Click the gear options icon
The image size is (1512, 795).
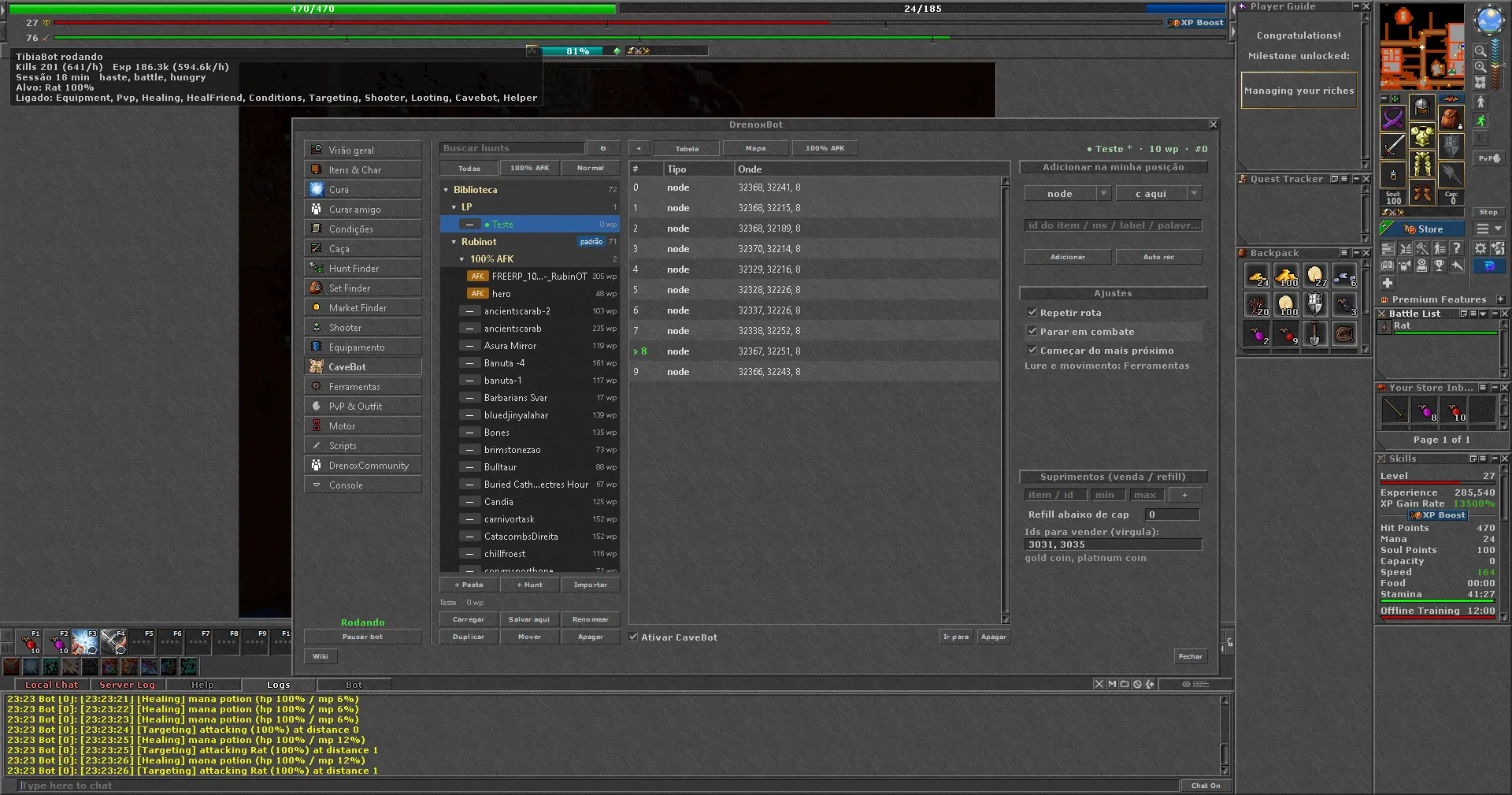[1480, 248]
